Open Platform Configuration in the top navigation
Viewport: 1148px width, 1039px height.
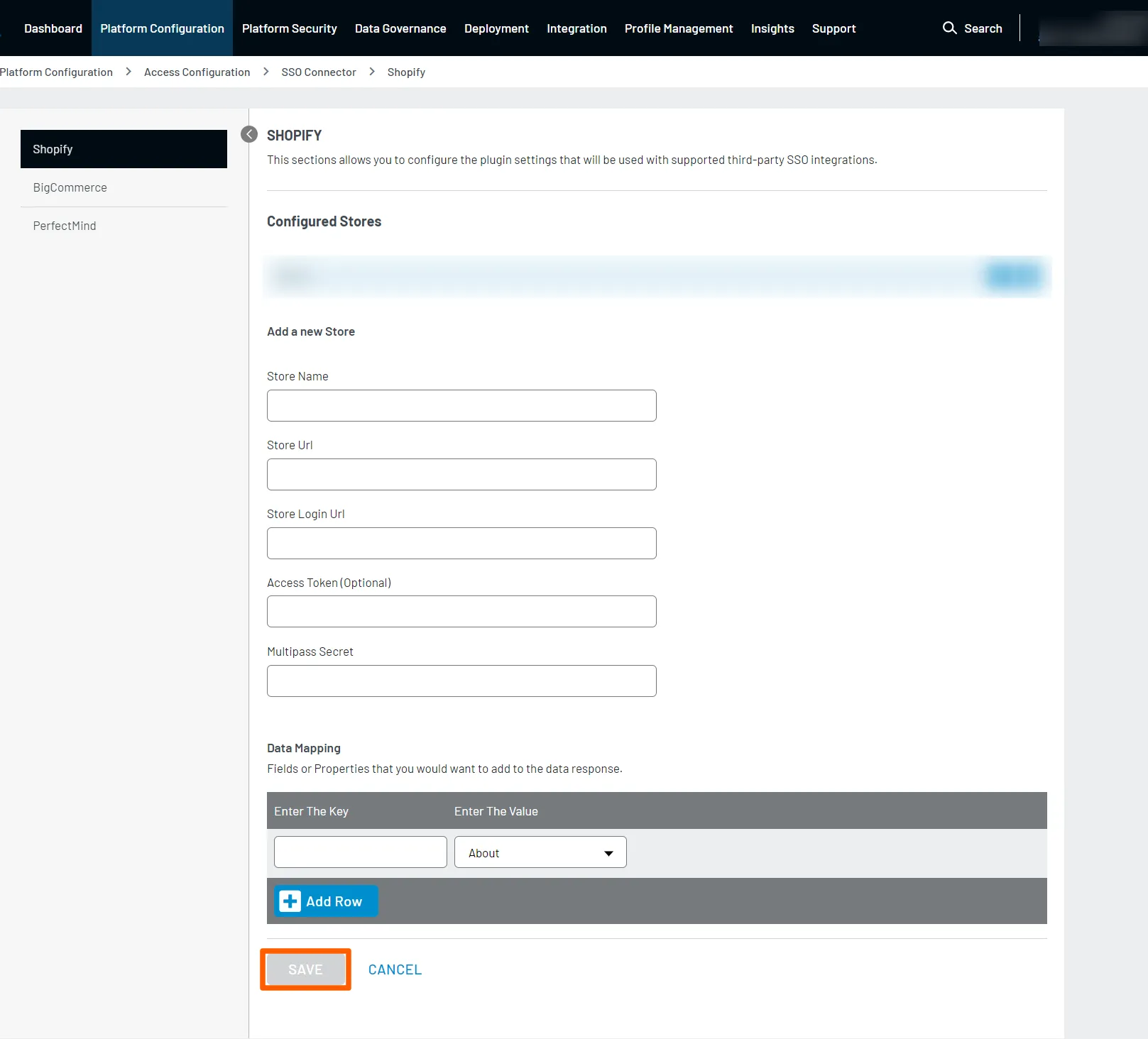pyautogui.click(x=162, y=28)
